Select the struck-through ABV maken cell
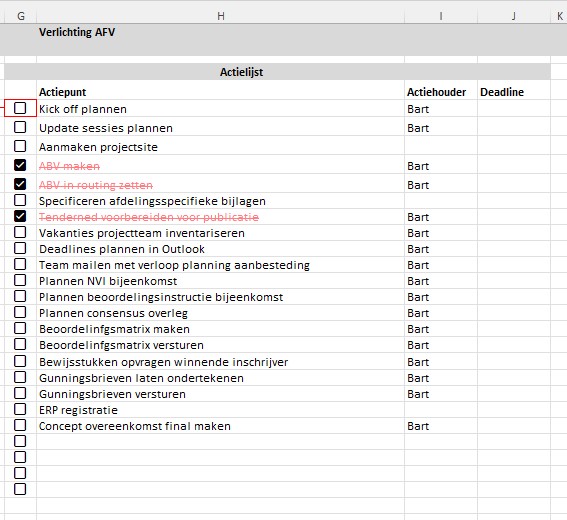567x520 pixels. [221, 165]
